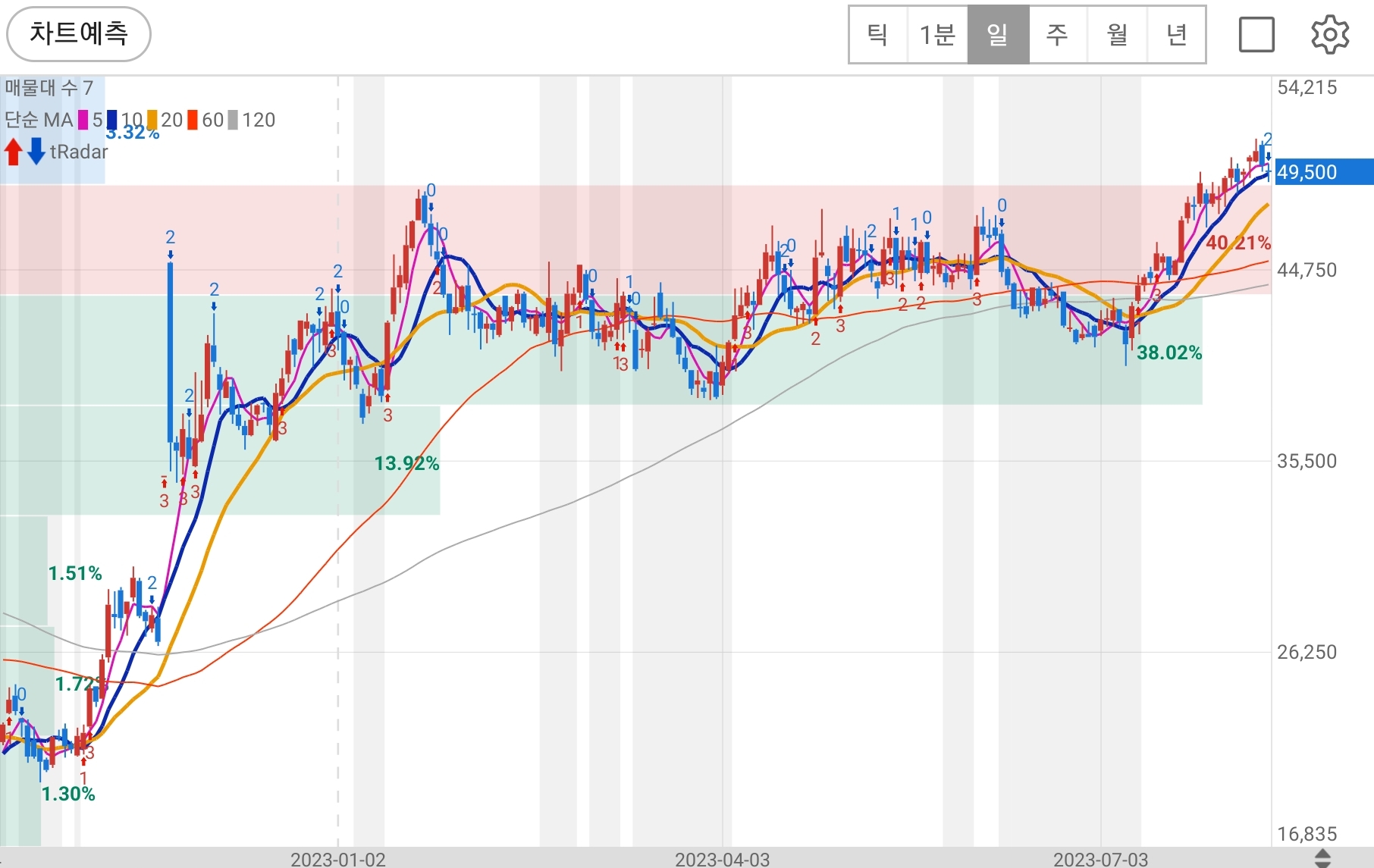
Task: Click the 2023-07-03 date axis label
Action: pyautogui.click(x=1101, y=860)
